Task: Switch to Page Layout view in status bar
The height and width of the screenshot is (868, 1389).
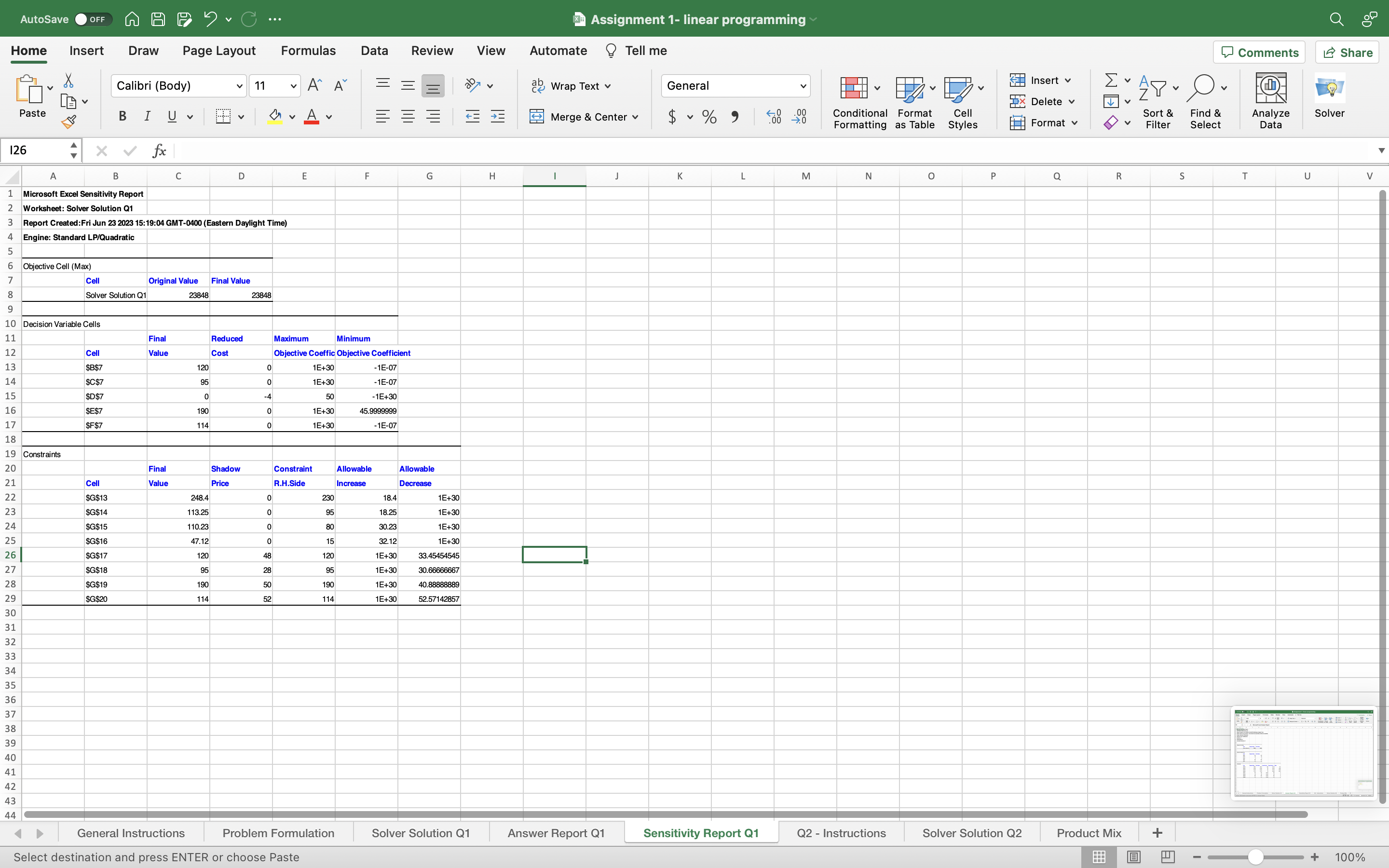Action: (x=1133, y=856)
